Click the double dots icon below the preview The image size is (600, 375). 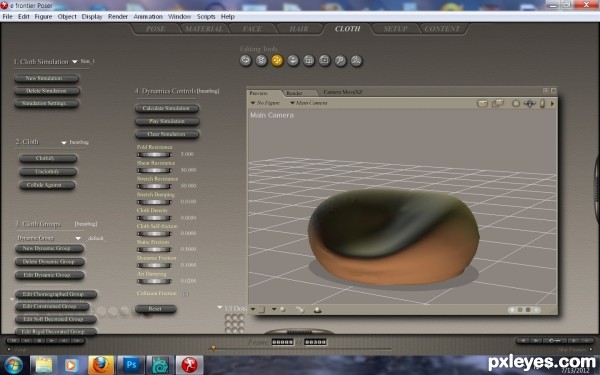[300, 310]
